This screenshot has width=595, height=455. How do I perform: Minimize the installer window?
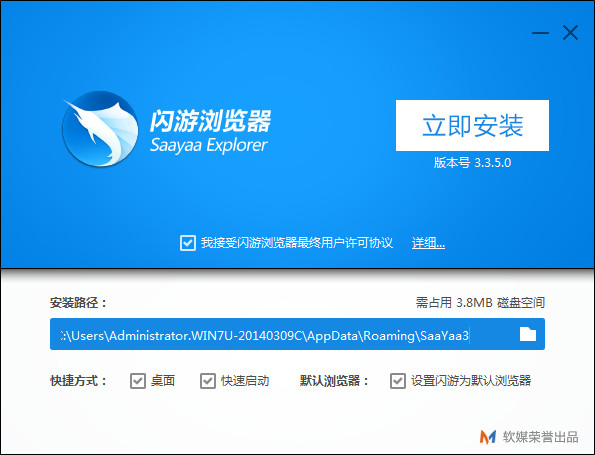(540, 33)
